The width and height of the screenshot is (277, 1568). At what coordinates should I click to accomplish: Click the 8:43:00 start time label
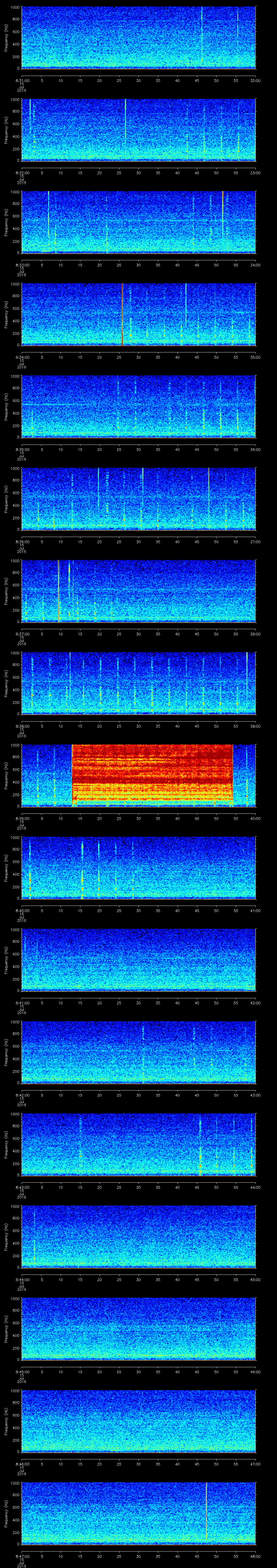click(x=22, y=1187)
